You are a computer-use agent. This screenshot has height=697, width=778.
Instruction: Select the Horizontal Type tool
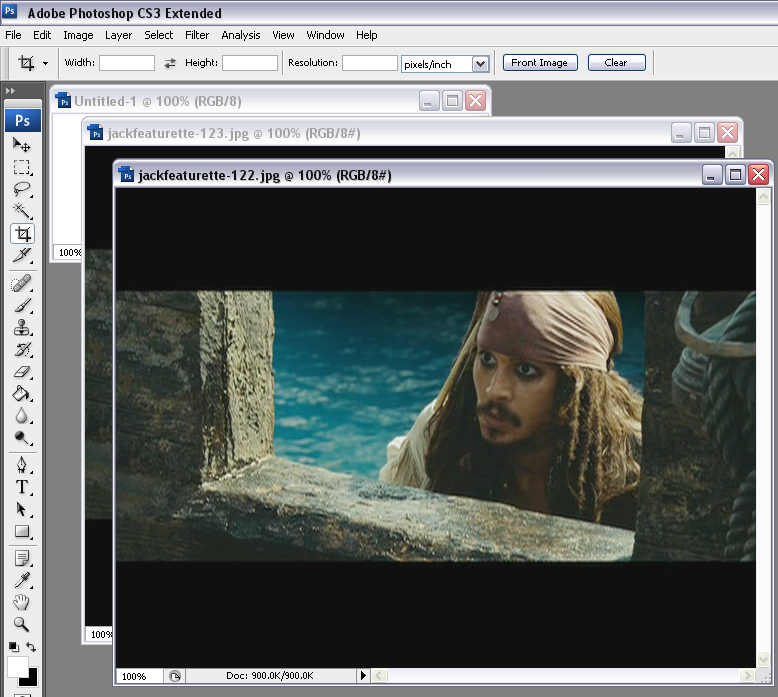point(22,487)
